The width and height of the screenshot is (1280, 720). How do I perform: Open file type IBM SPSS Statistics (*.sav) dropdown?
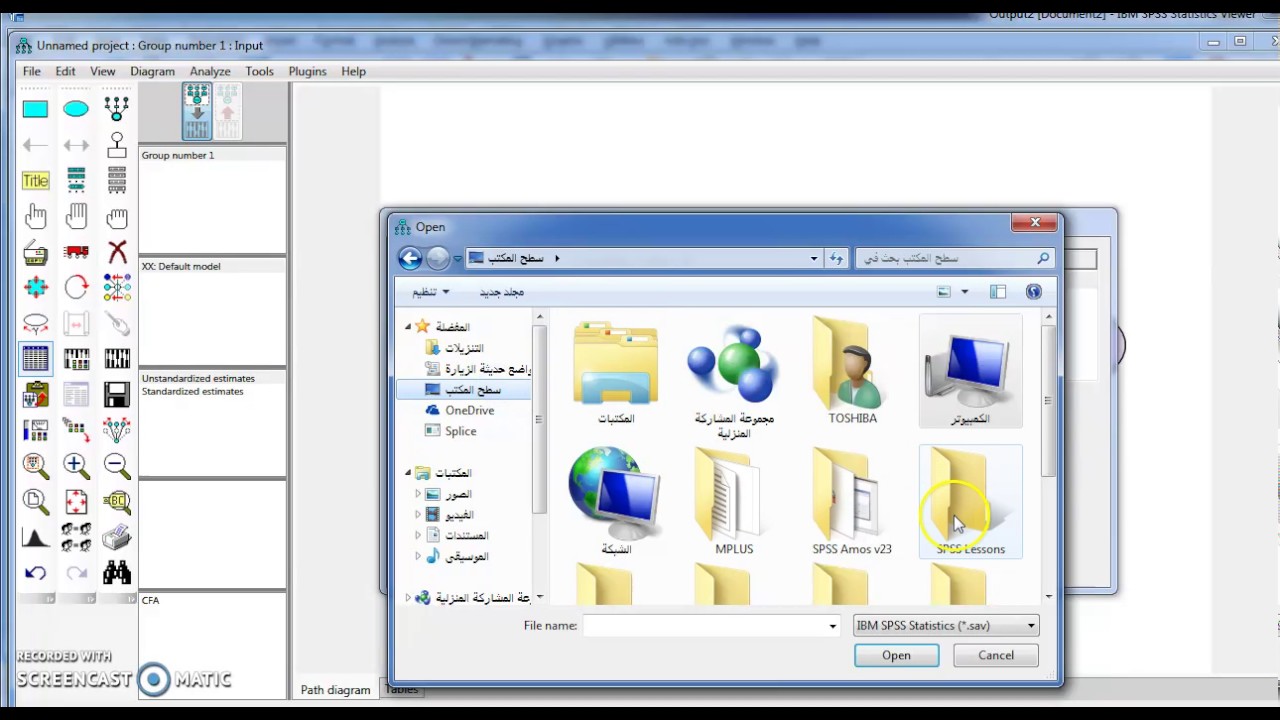click(x=946, y=625)
